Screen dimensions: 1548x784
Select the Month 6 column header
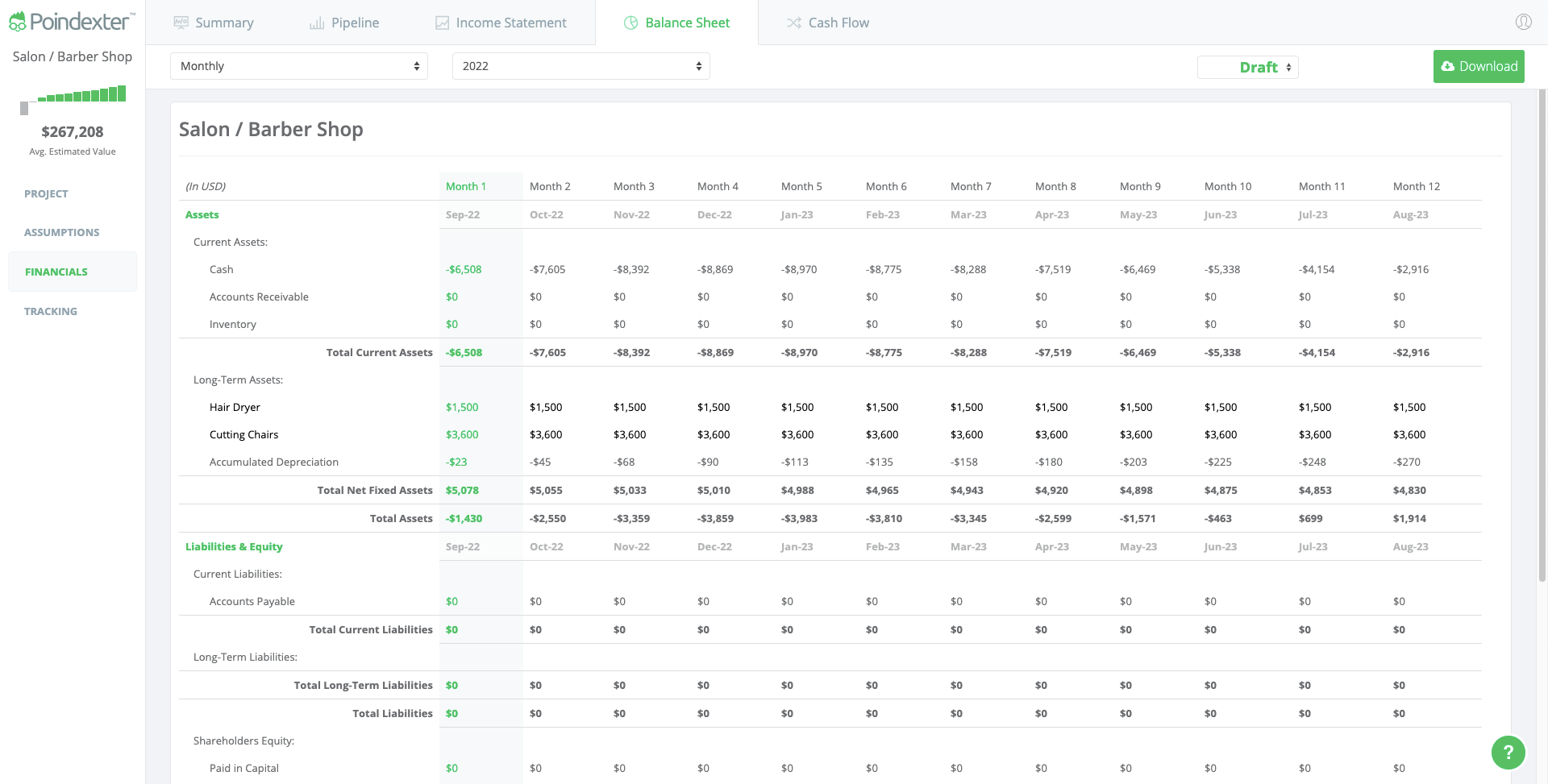pos(886,186)
